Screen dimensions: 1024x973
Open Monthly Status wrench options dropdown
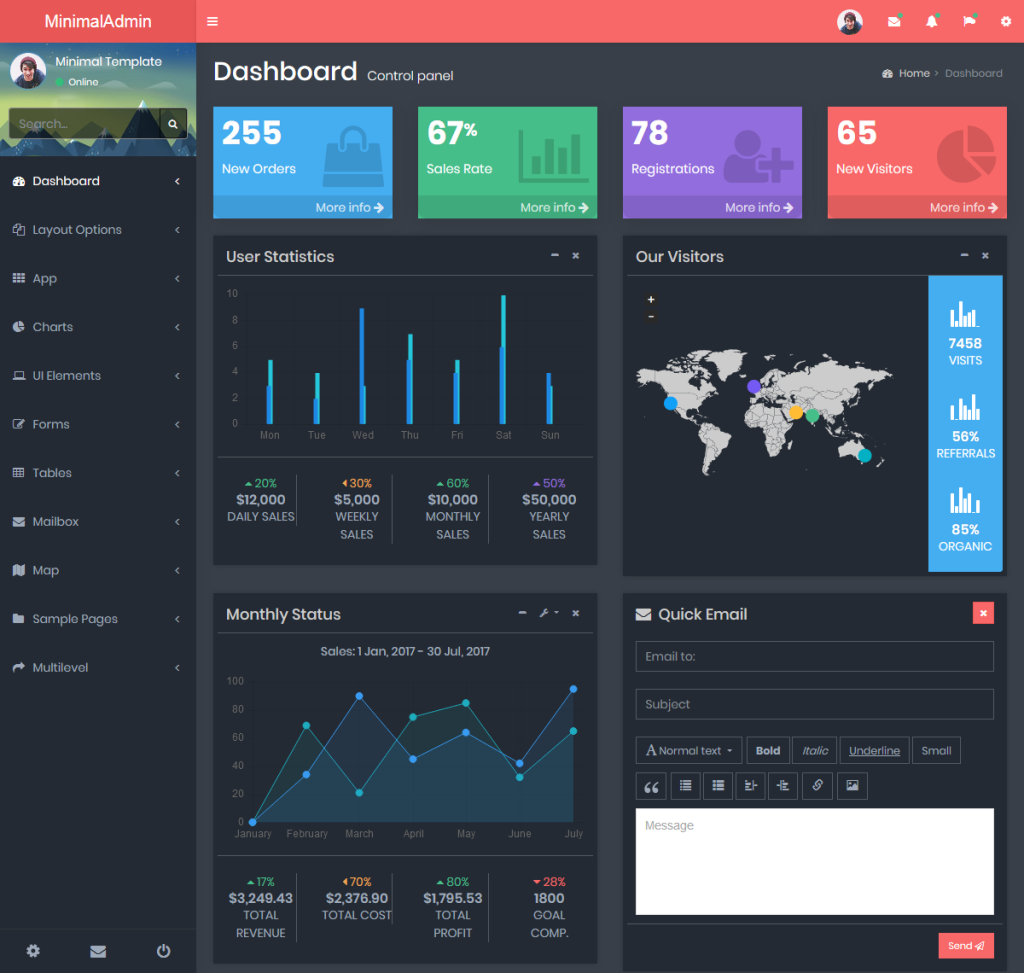click(549, 613)
